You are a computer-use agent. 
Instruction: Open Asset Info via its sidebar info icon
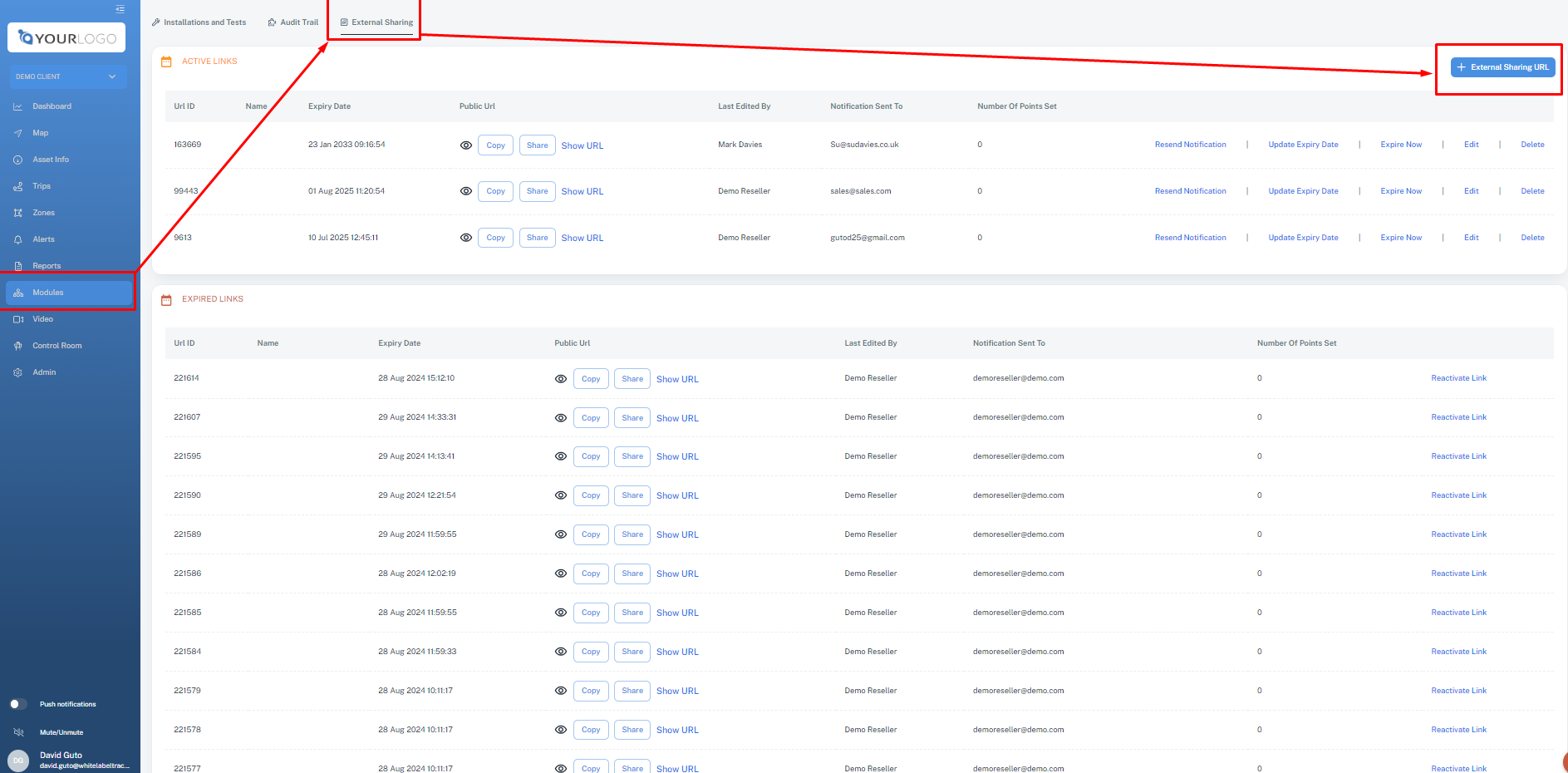(x=18, y=160)
